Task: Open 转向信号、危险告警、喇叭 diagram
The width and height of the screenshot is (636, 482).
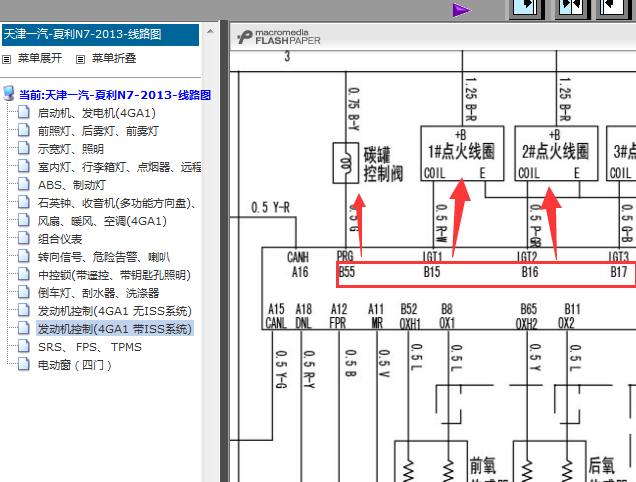Action: 104,257
